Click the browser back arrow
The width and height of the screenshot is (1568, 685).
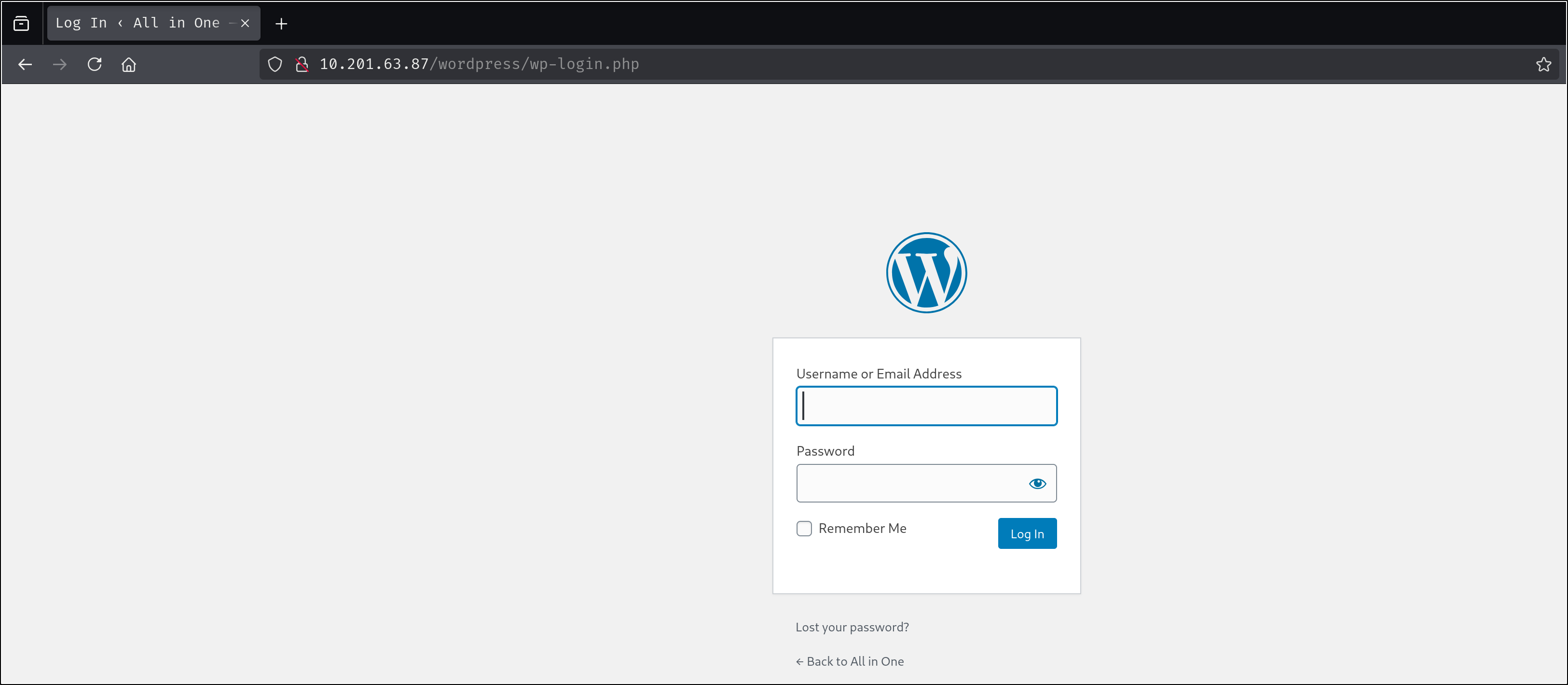pos(25,64)
